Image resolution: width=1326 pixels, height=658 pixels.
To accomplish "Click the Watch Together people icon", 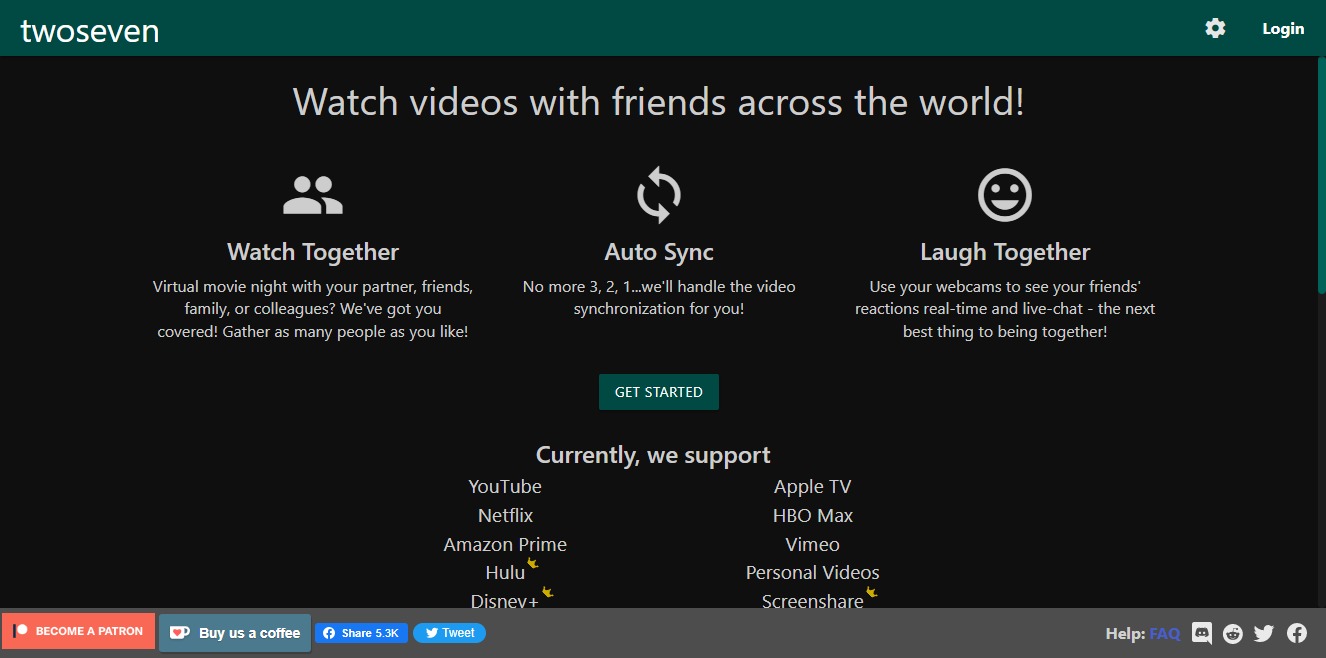I will (313, 196).
